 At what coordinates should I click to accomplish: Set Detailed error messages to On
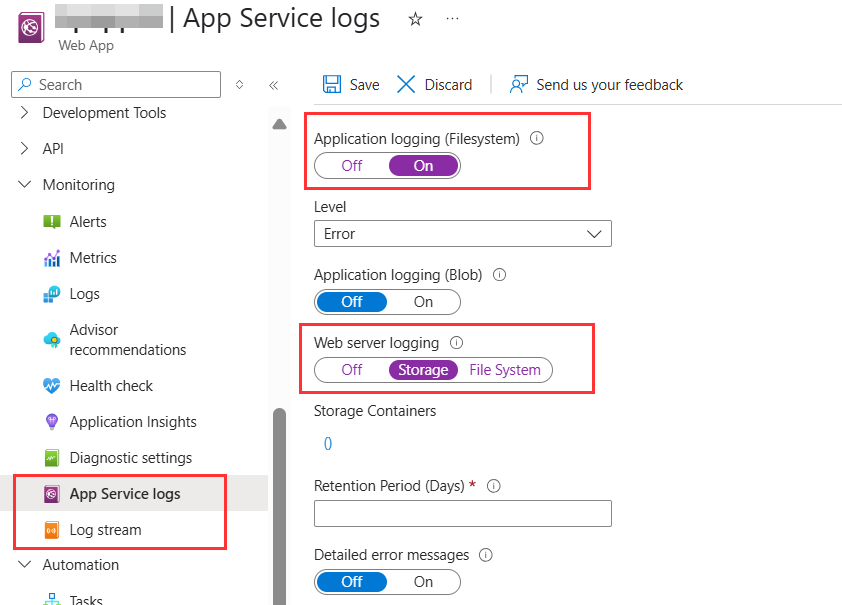[x=424, y=582]
